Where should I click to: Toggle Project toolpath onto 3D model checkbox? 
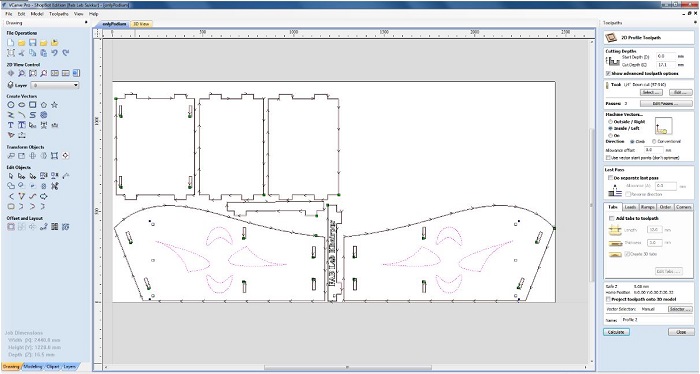[608, 299]
